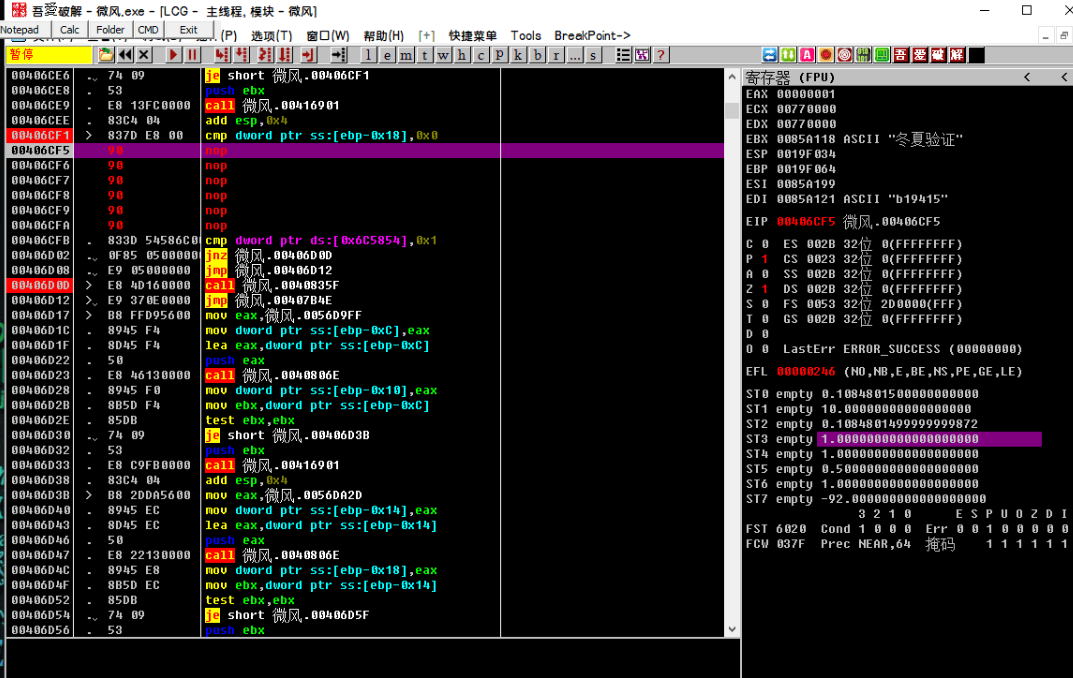Screen dimensions: 1073x678
Task: Open the call stack with the 'k' button
Action: pos(519,55)
